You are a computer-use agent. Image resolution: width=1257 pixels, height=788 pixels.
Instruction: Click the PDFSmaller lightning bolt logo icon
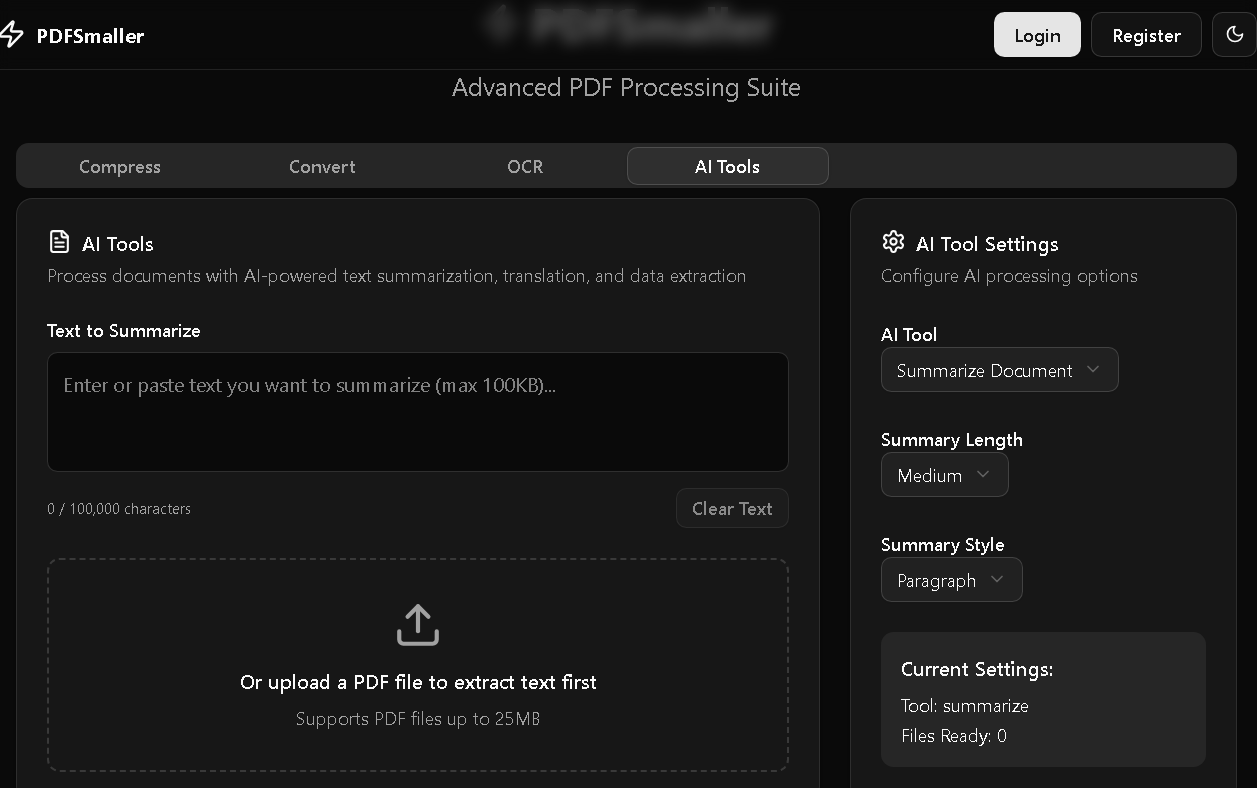[x=14, y=34]
